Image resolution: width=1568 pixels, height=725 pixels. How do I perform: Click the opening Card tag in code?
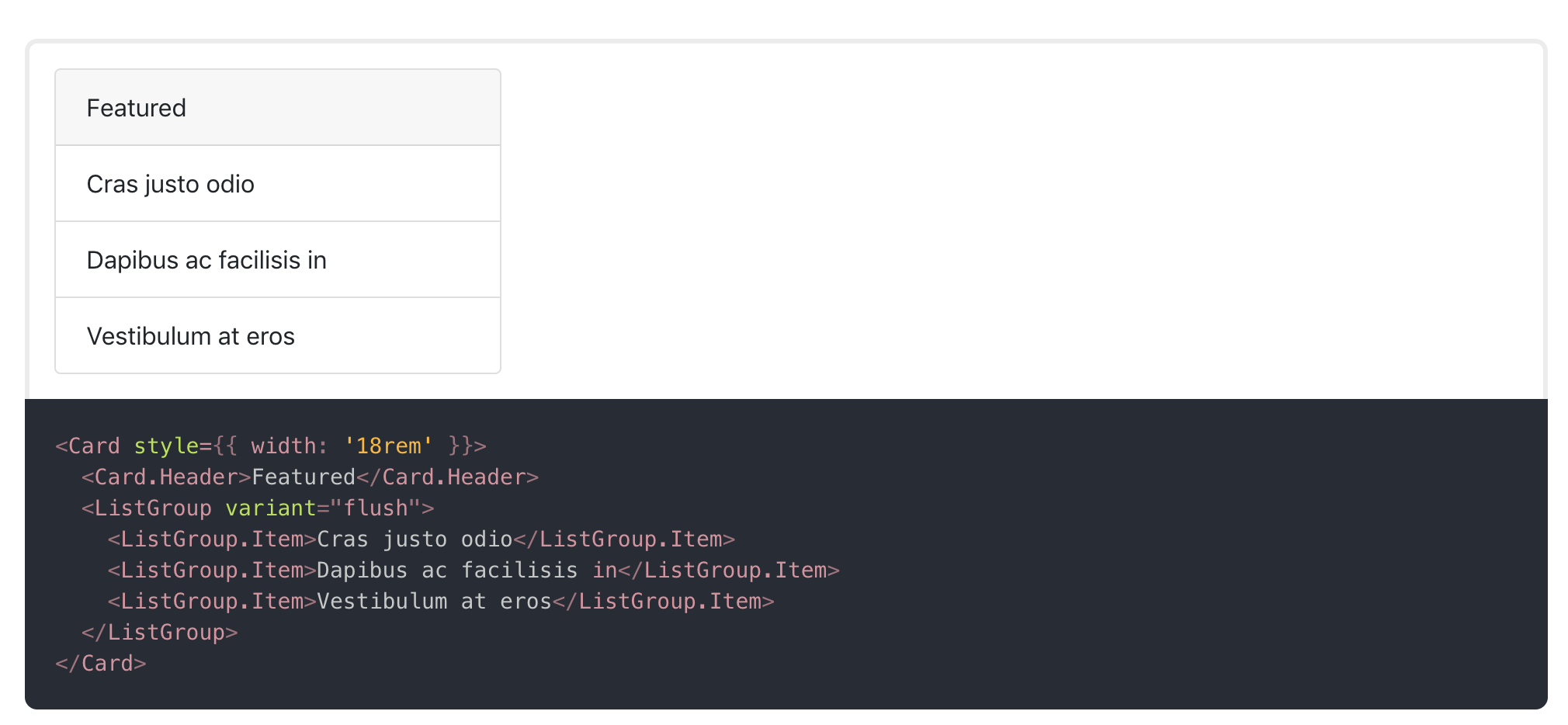[88, 446]
